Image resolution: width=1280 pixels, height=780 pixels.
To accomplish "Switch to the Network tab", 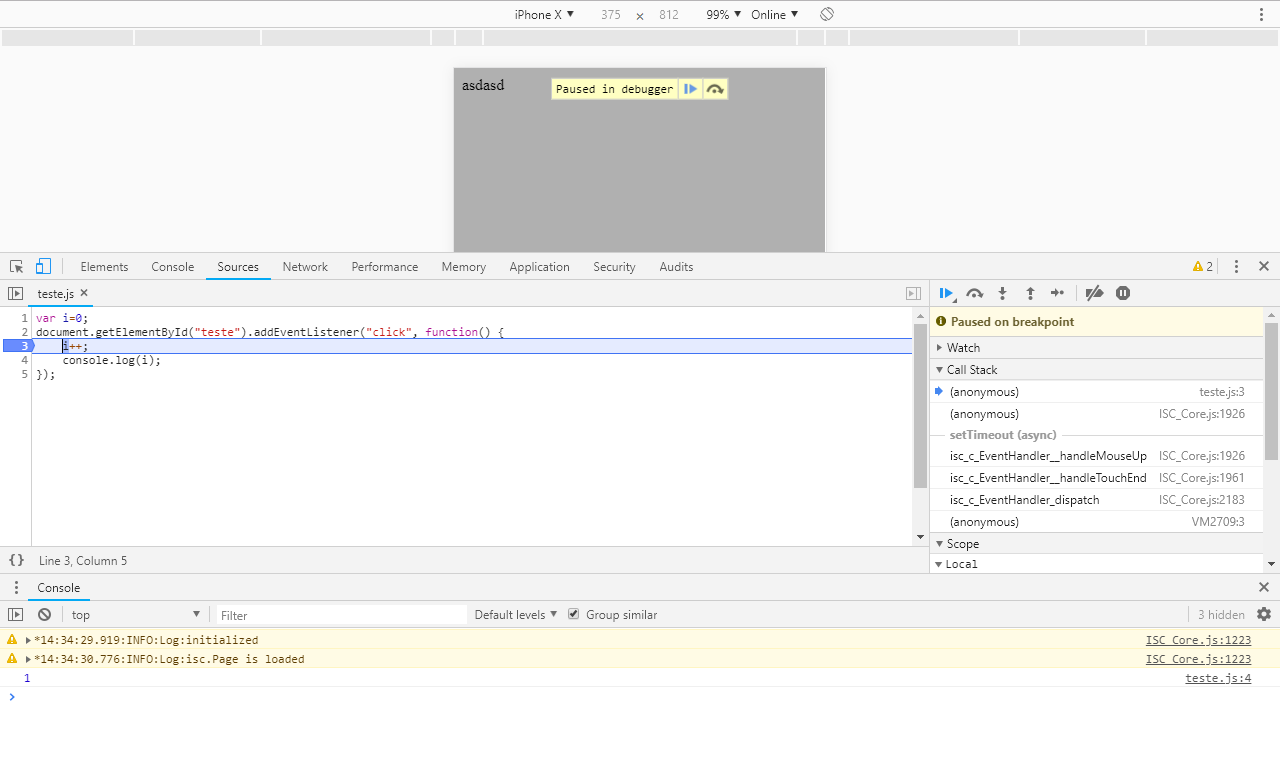I will (305, 267).
